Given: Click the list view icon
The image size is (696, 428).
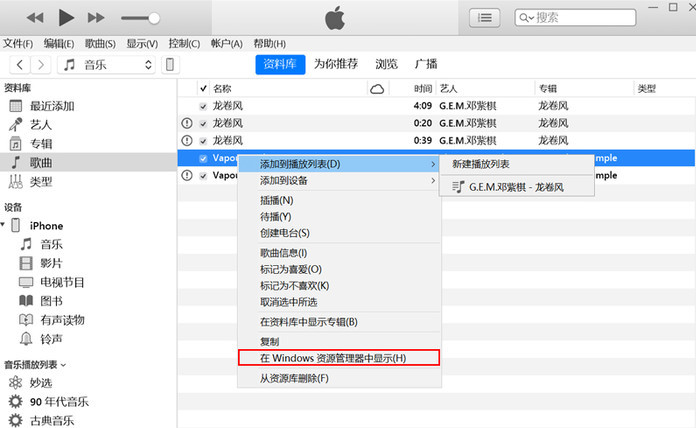Looking at the screenshot, I should tap(485, 17).
